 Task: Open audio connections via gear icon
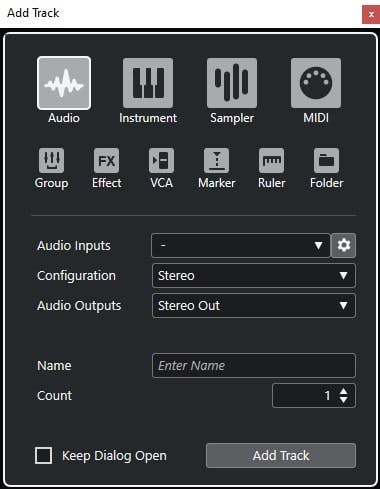[344, 246]
